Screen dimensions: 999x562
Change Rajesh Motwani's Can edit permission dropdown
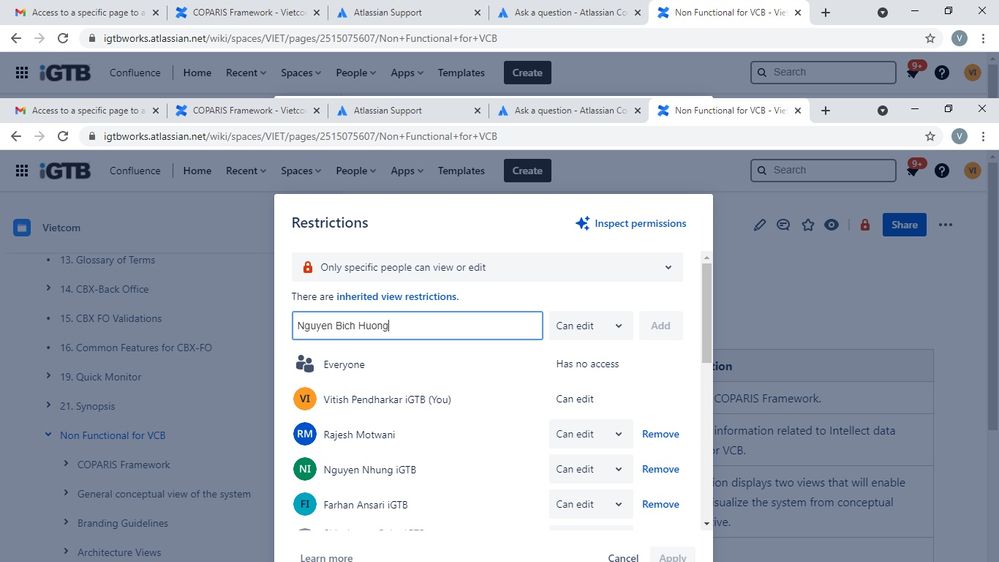pyautogui.click(x=591, y=434)
